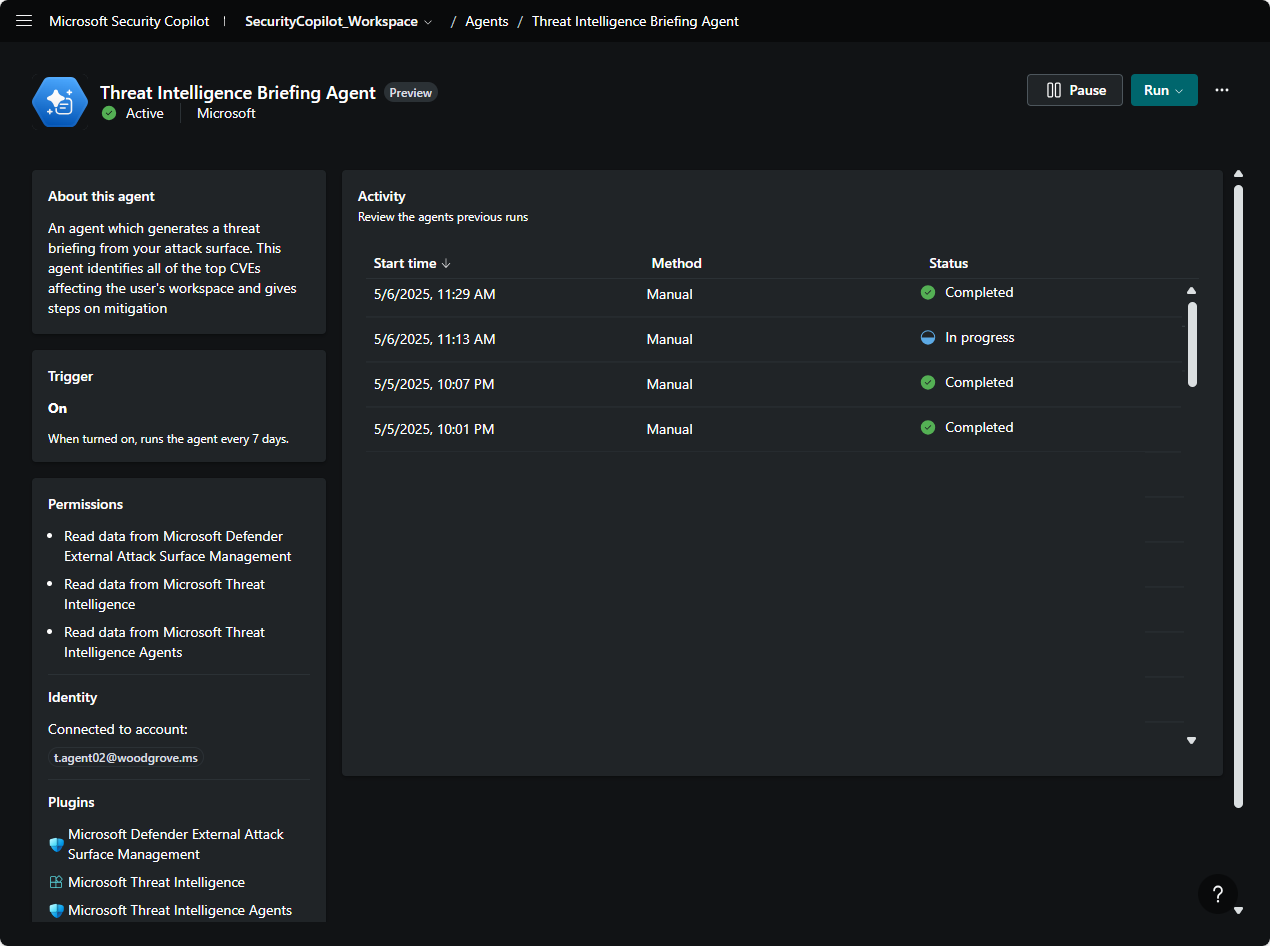
Task: Click Microsoft Security Copilot title
Action: [129, 21]
